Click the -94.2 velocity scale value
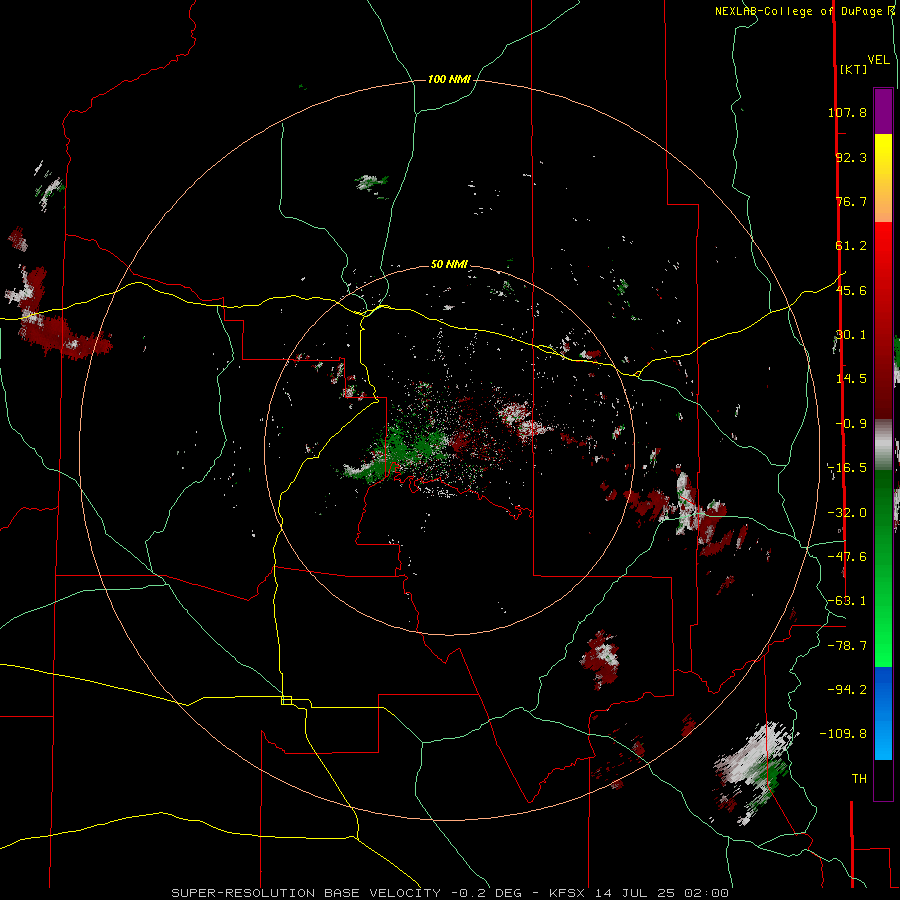900x900 pixels. click(847, 689)
